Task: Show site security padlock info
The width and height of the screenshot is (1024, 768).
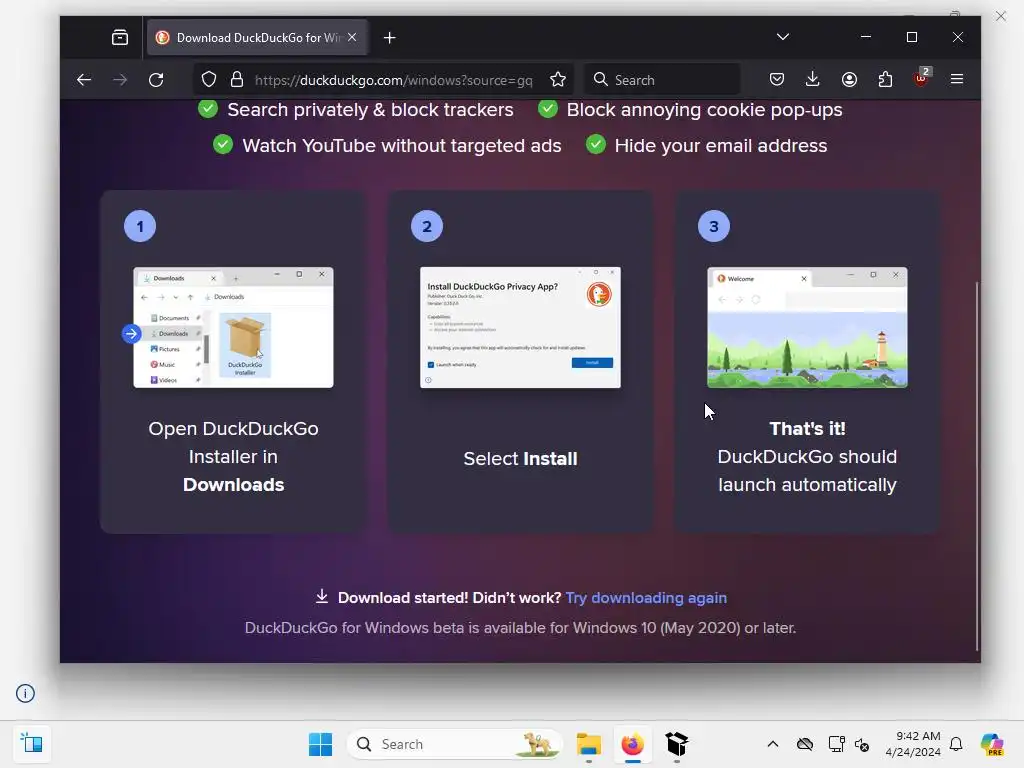Action: click(x=236, y=80)
